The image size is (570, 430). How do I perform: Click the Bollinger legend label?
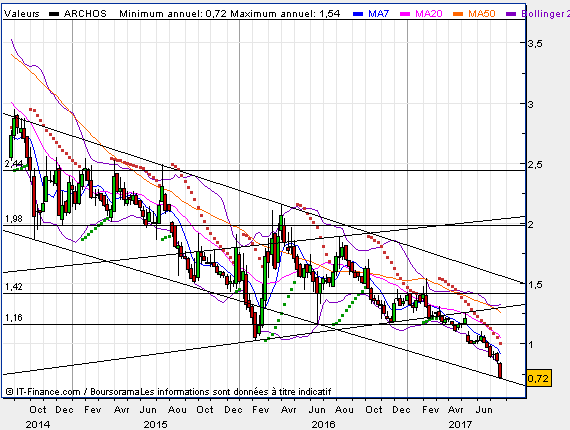click(545, 14)
